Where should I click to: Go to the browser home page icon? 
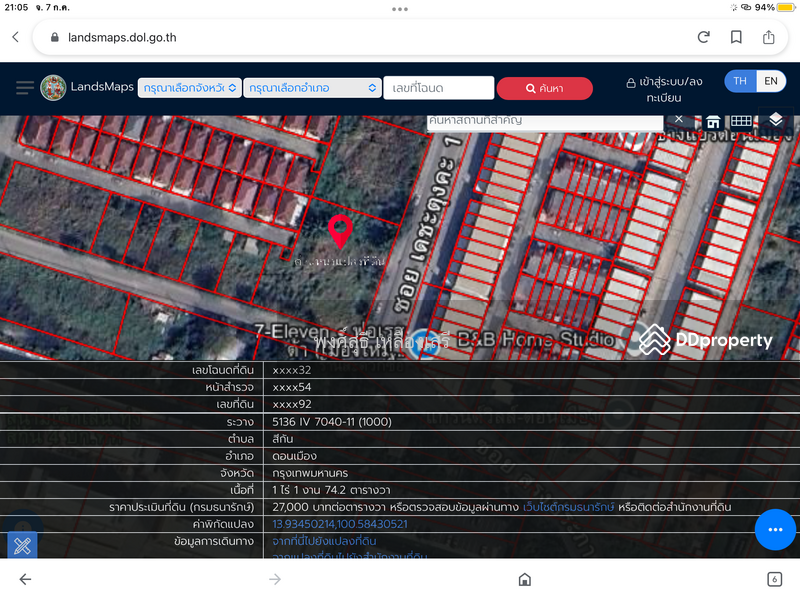(524, 579)
